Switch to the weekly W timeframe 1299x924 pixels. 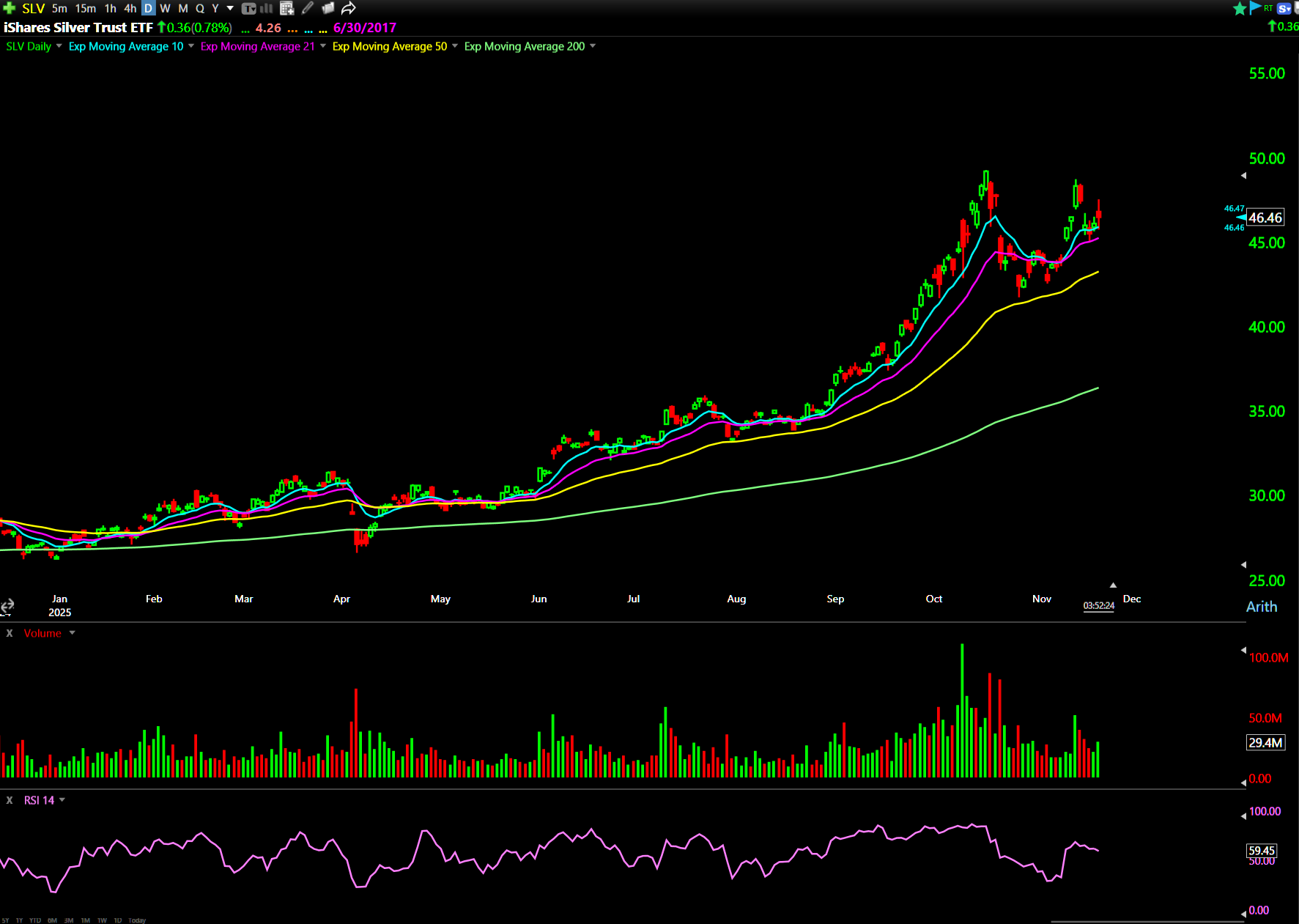tap(165, 8)
